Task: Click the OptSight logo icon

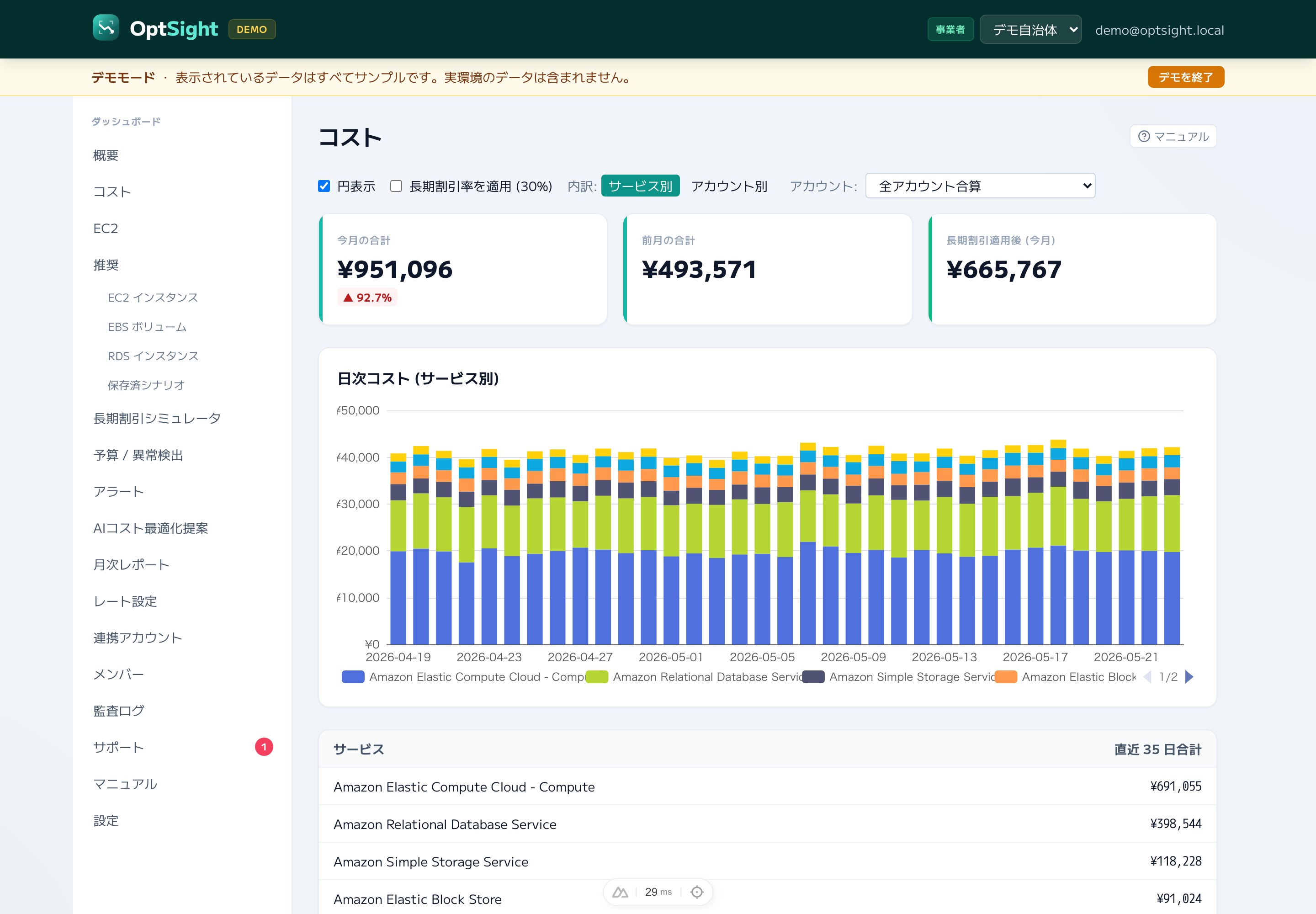Action: [106, 28]
